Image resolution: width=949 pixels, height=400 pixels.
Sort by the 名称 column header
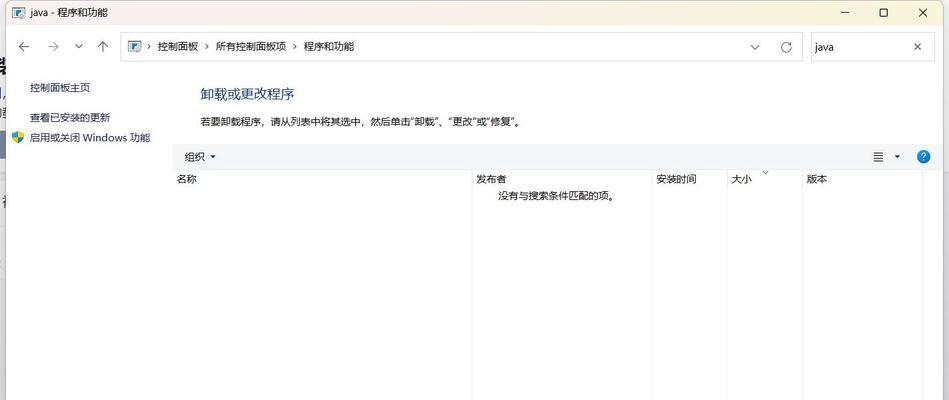click(x=323, y=179)
